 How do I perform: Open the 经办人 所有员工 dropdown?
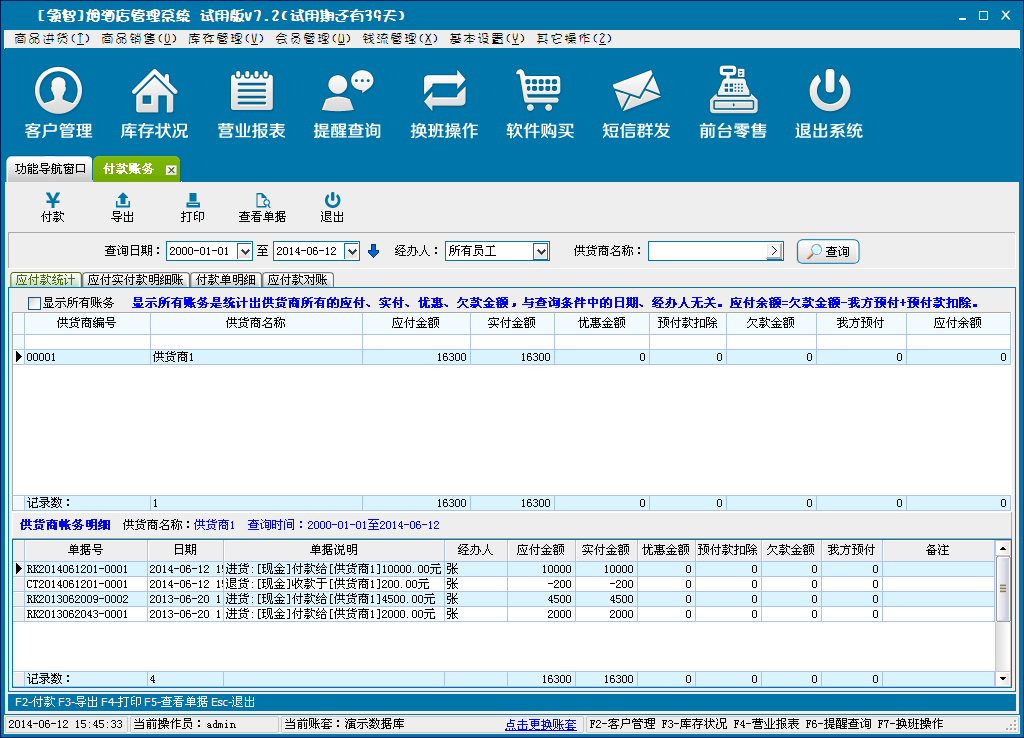tap(540, 251)
